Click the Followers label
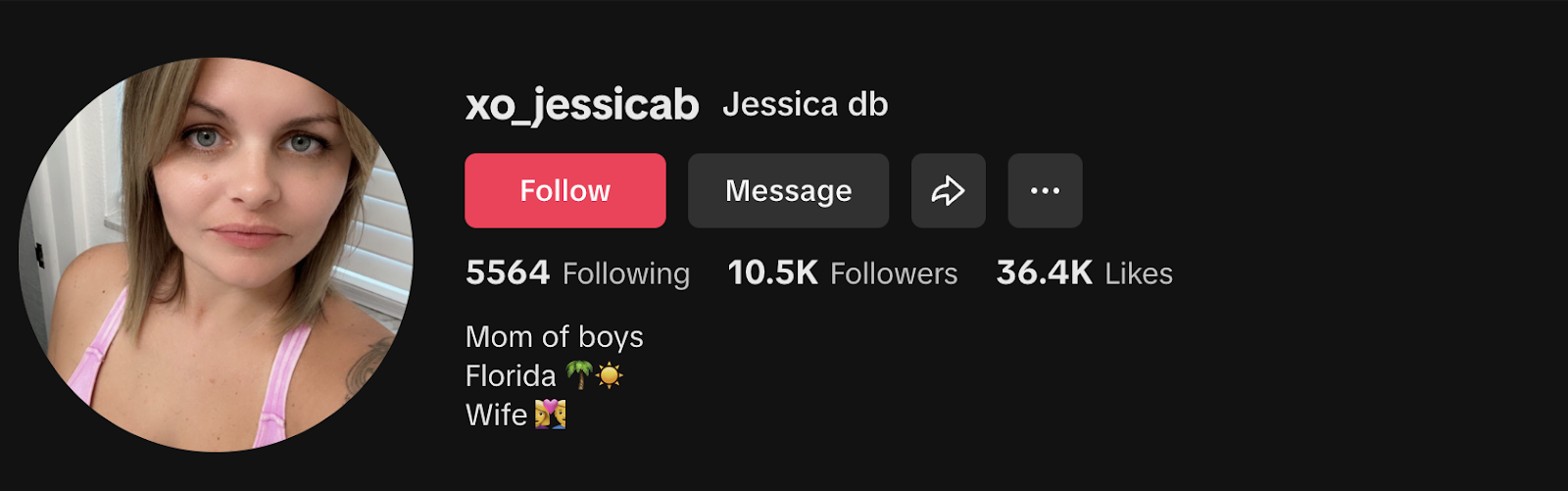This screenshot has height=491, width=1568. click(894, 273)
